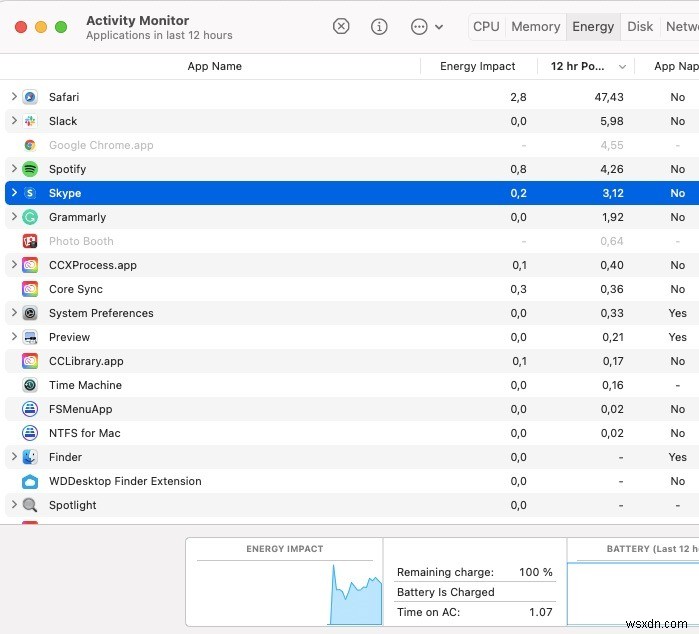Click the Remaining charge 100 % readout

[475, 572]
